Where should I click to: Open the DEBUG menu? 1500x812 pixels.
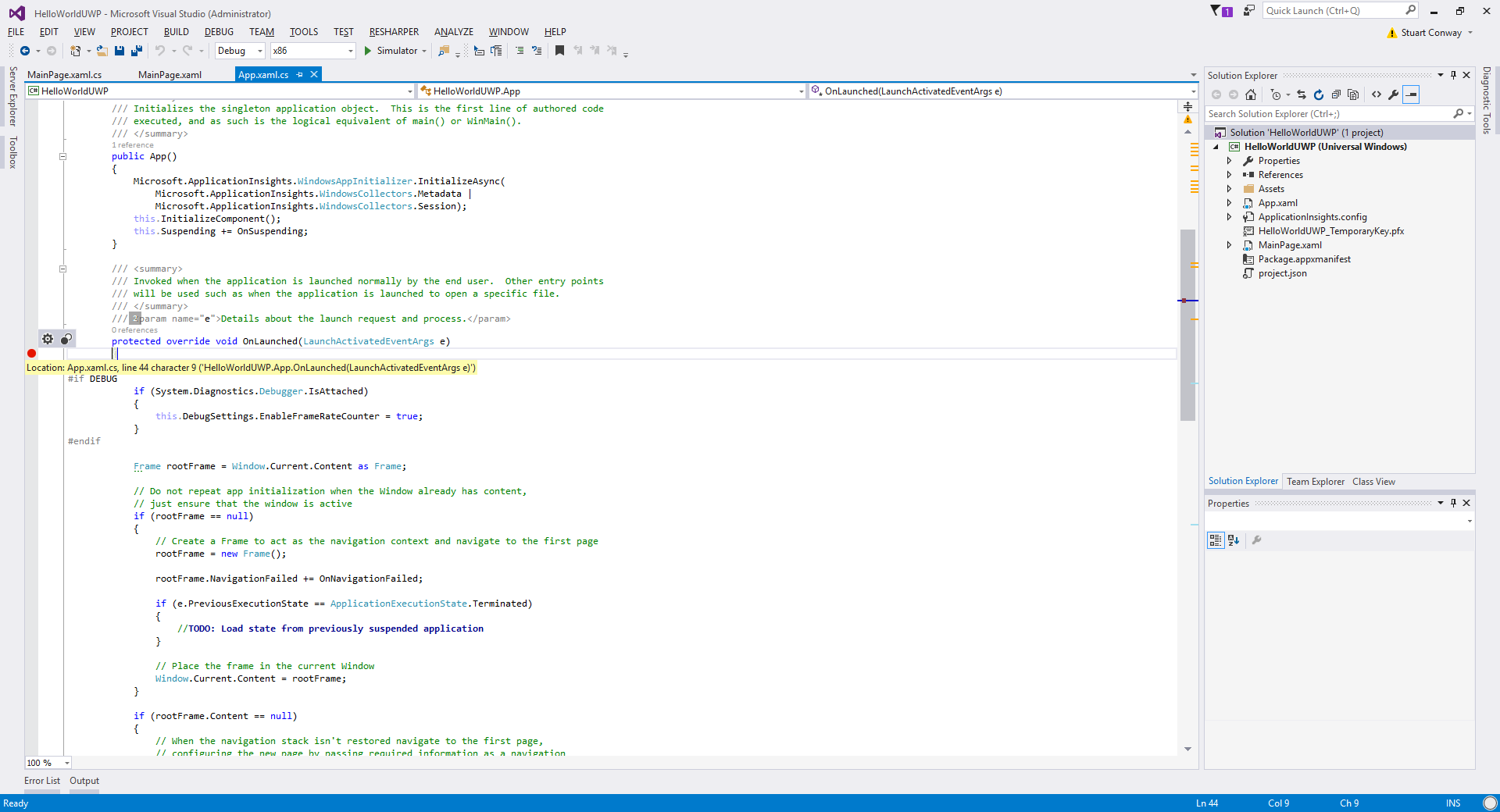pyautogui.click(x=220, y=32)
